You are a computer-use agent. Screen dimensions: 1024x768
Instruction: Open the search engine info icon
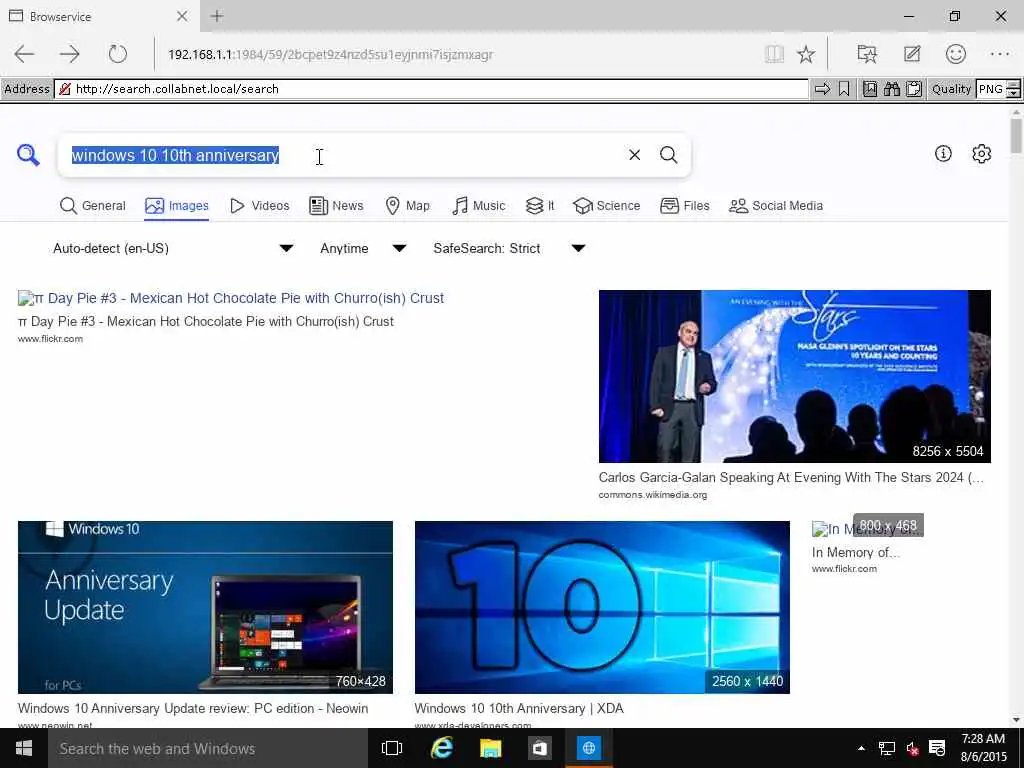point(943,153)
